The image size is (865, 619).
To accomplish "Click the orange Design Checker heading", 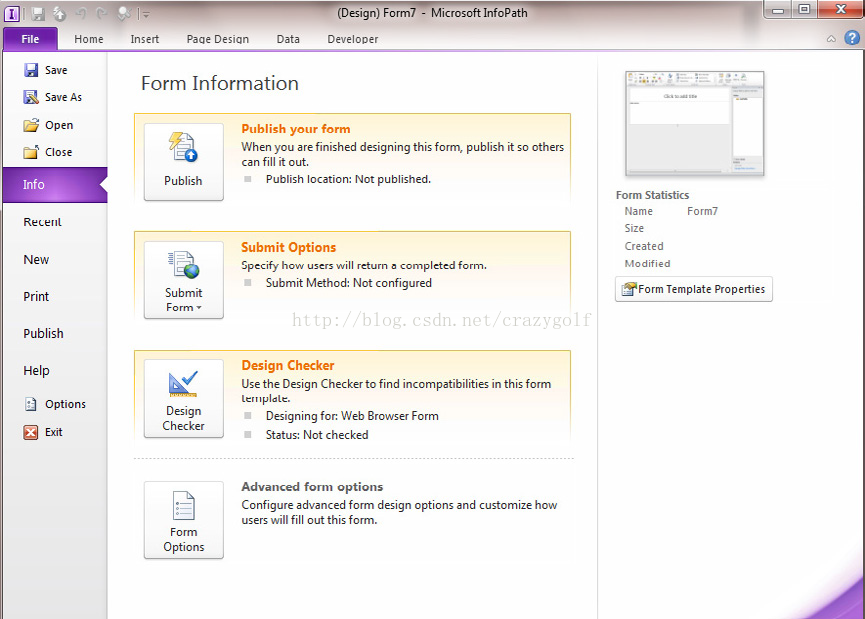I will coord(288,365).
